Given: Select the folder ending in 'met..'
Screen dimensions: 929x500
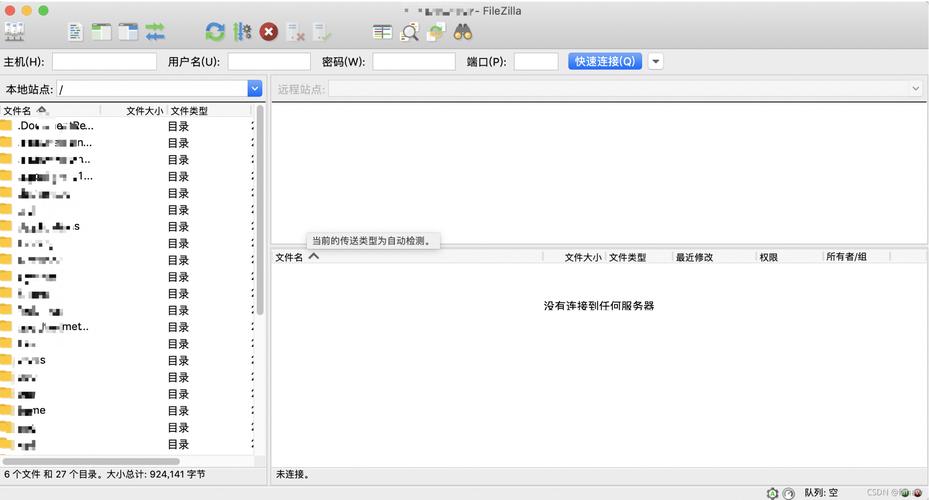Looking at the screenshot, I should 55,327.
